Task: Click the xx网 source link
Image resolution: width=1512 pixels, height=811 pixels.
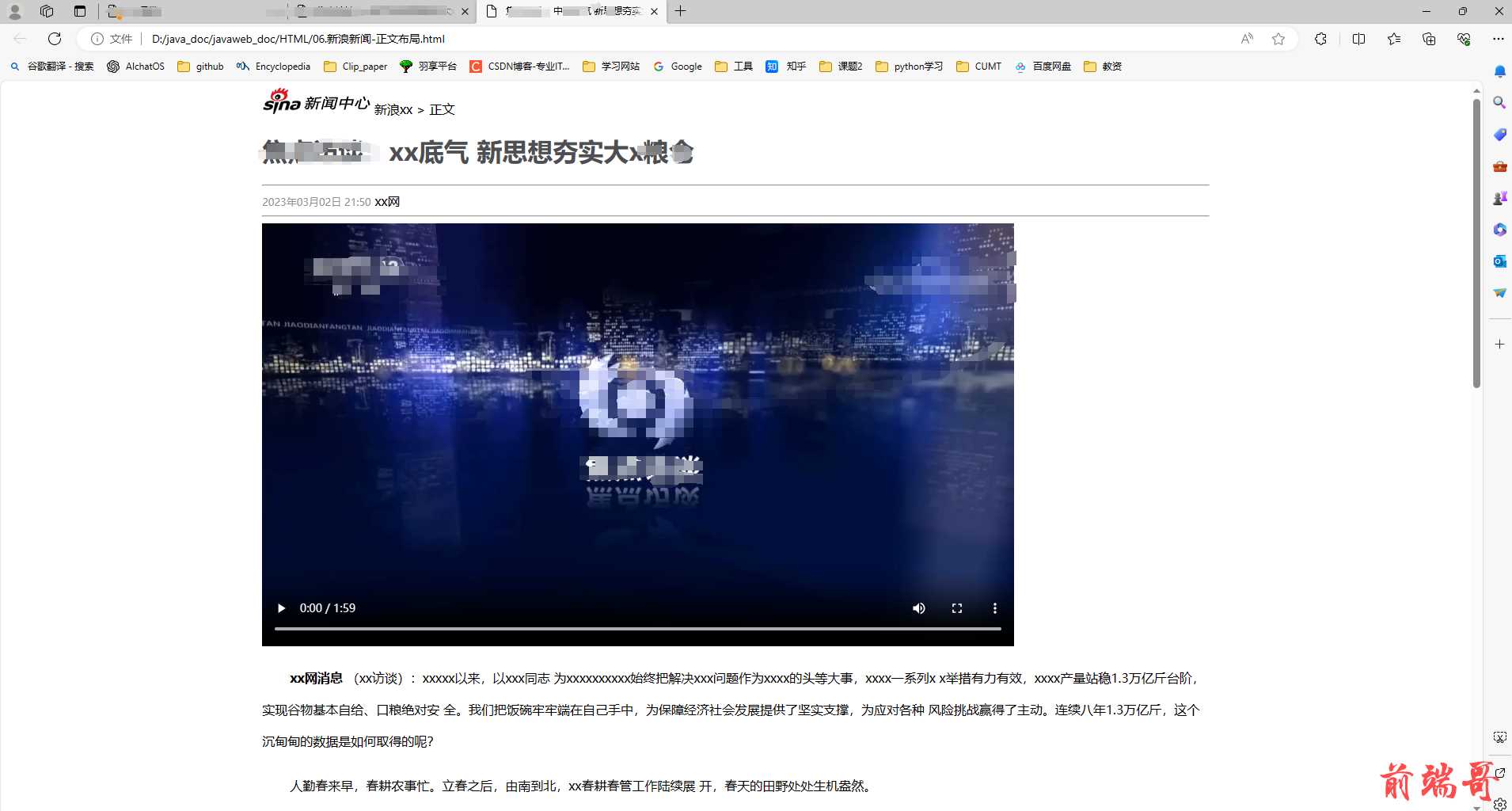Action: [x=387, y=202]
